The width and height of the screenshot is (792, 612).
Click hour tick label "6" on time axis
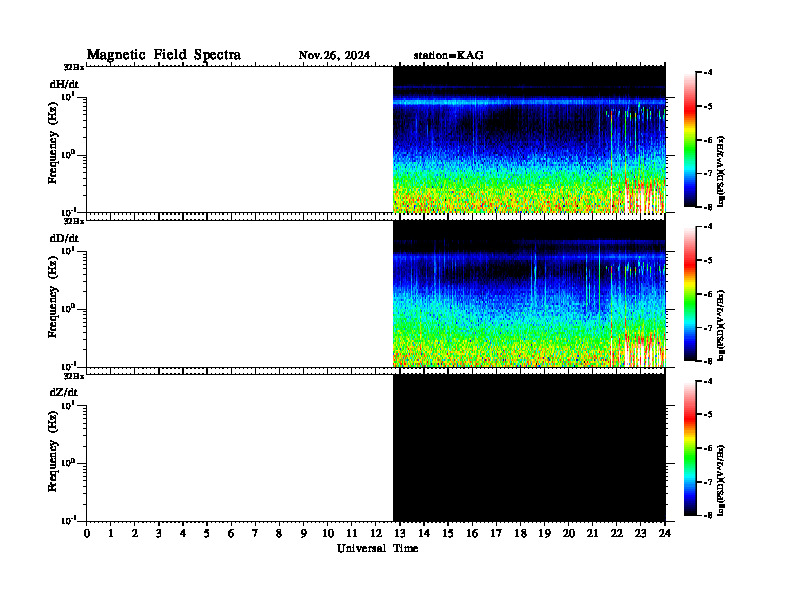(x=231, y=534)
